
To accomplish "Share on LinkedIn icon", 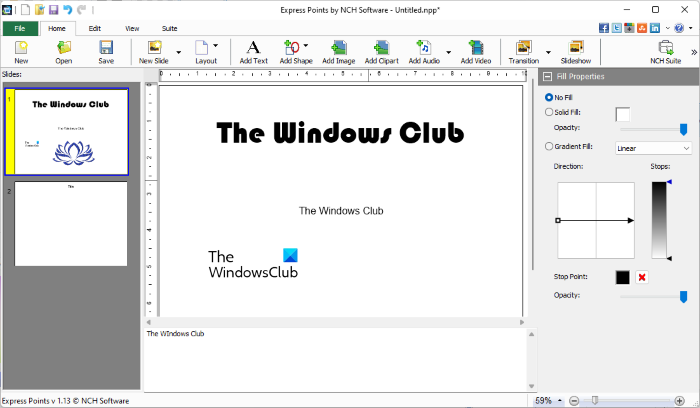I will pos(655,28).
